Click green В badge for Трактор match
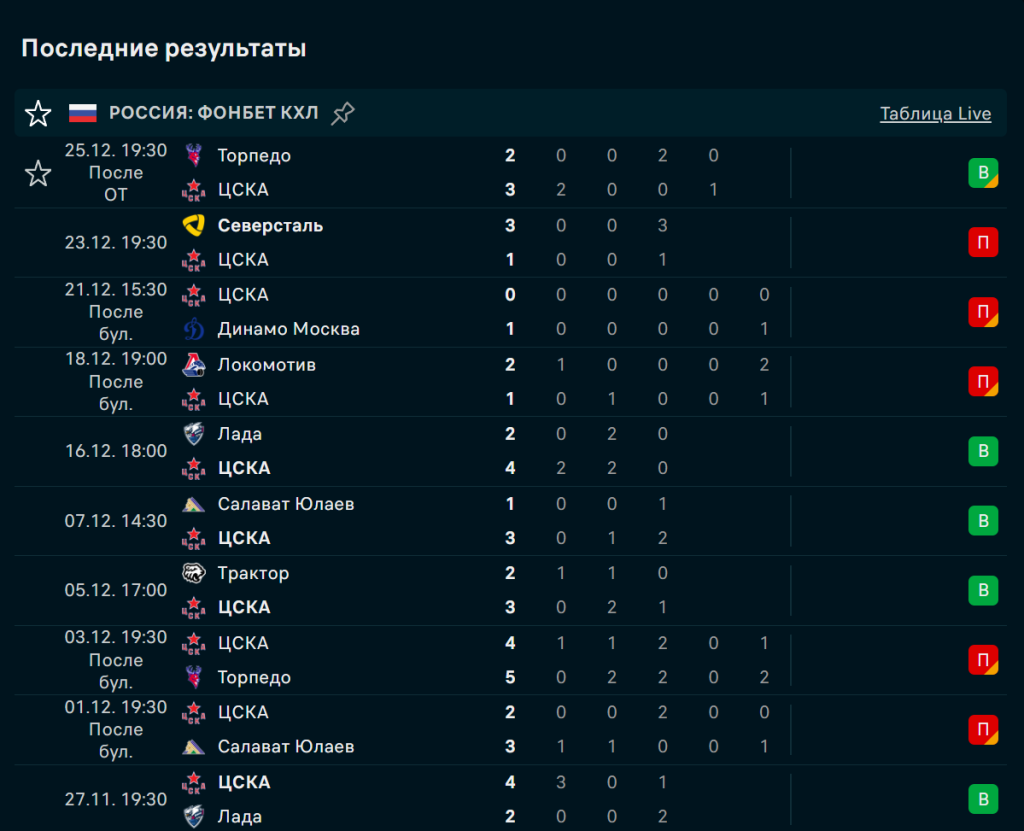 pyautogui.click(x=983, y=591)
